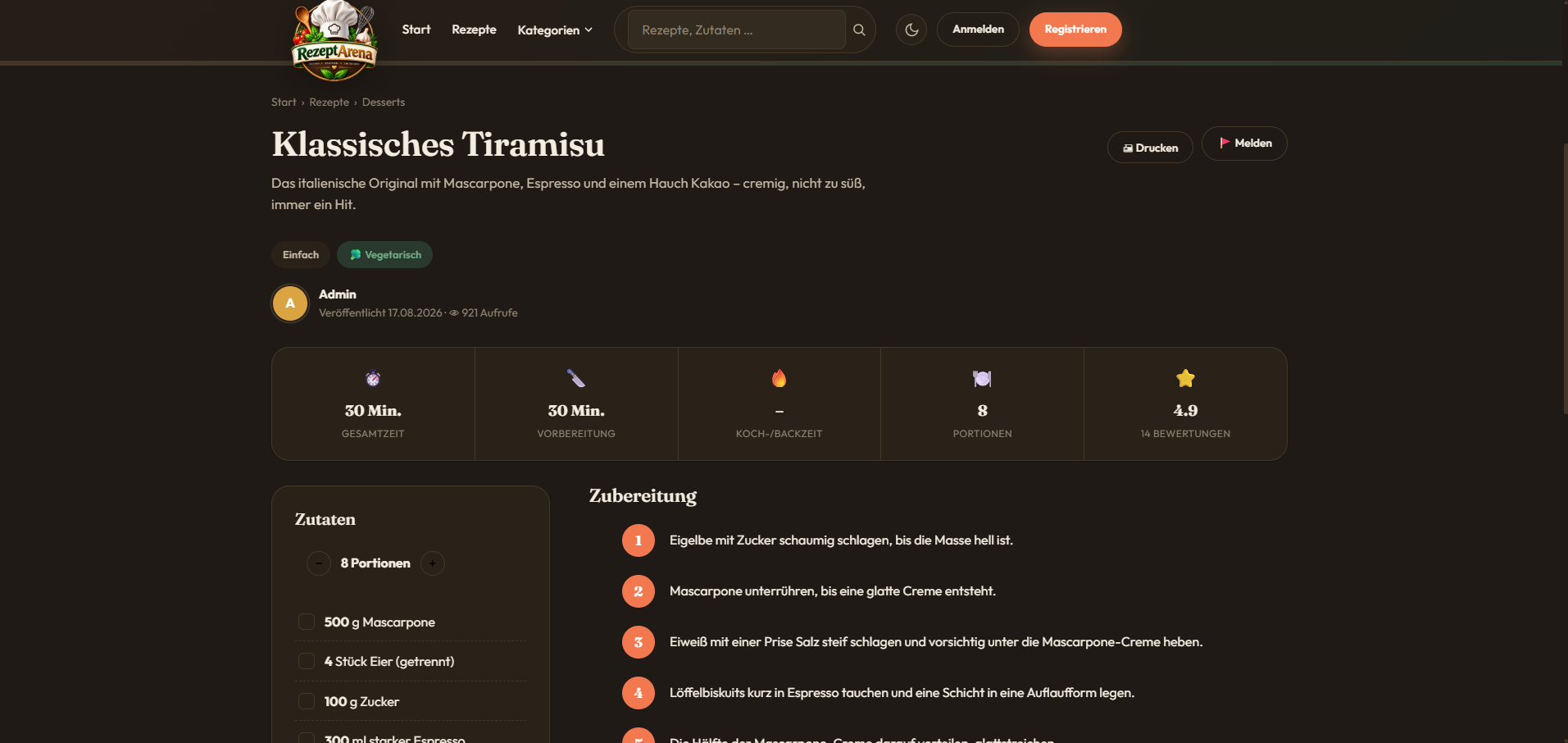Decrease portions with minus button
Image resolution: width=1568 pixels, height=743 pixels.
319,563
